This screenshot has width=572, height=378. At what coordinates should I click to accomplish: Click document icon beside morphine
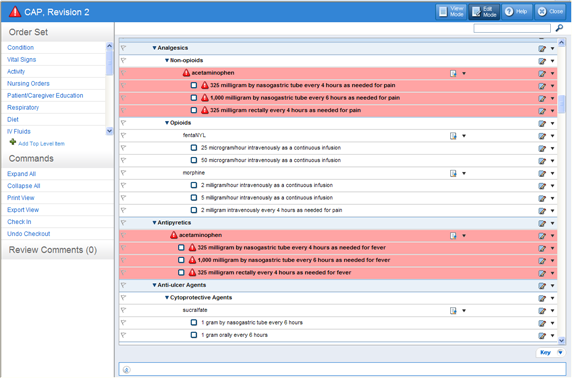453,173
